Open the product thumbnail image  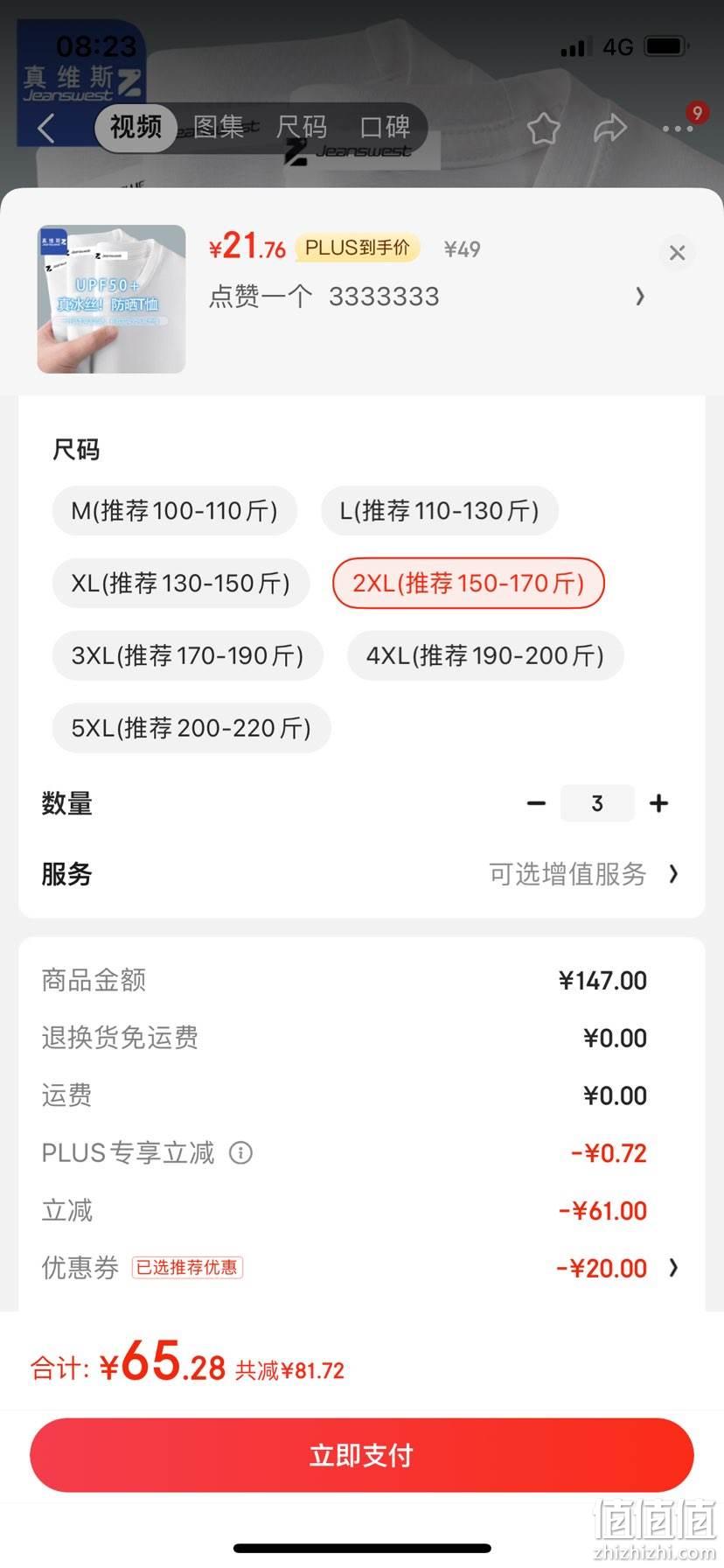click(111, 299)
